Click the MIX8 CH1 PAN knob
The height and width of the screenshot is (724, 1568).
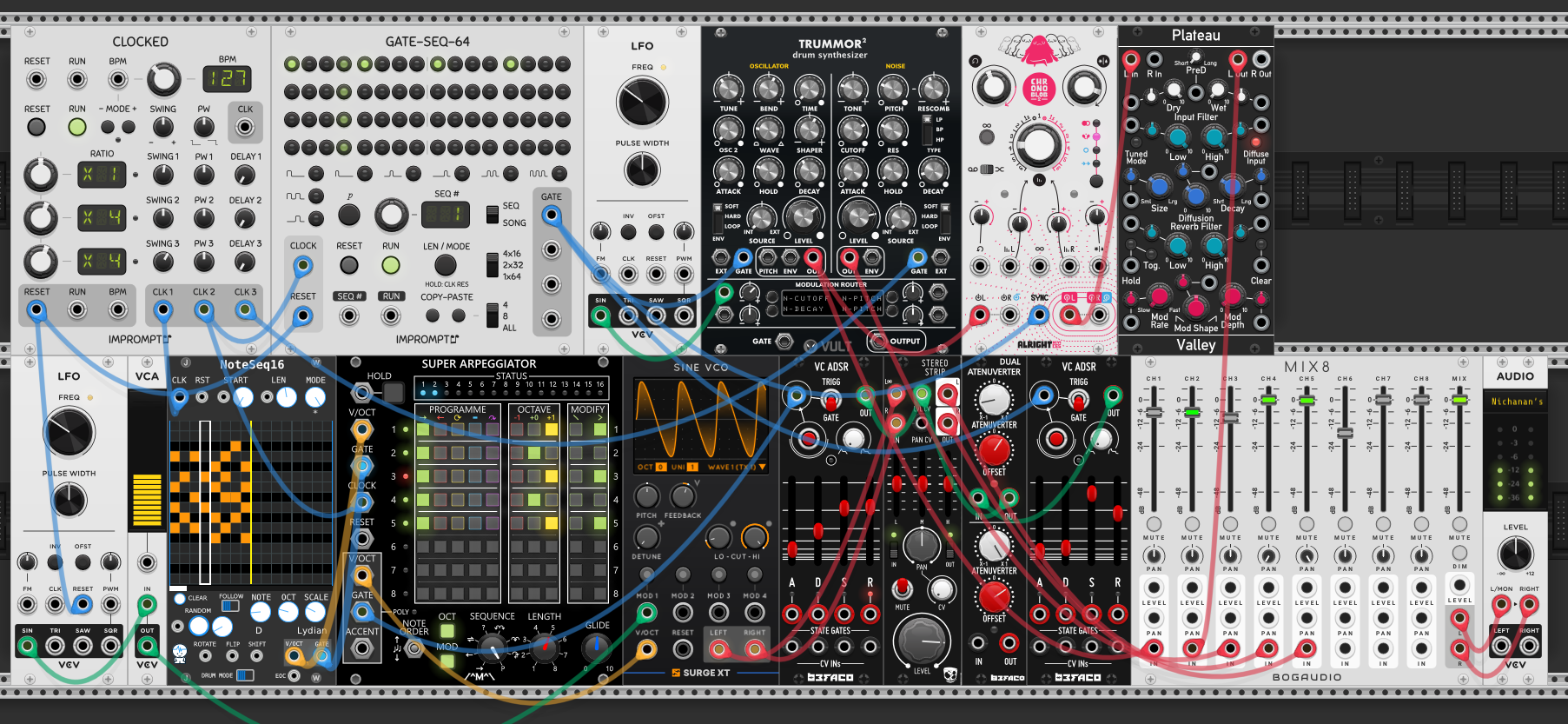pyautogui.click(x=1154, y=555)
